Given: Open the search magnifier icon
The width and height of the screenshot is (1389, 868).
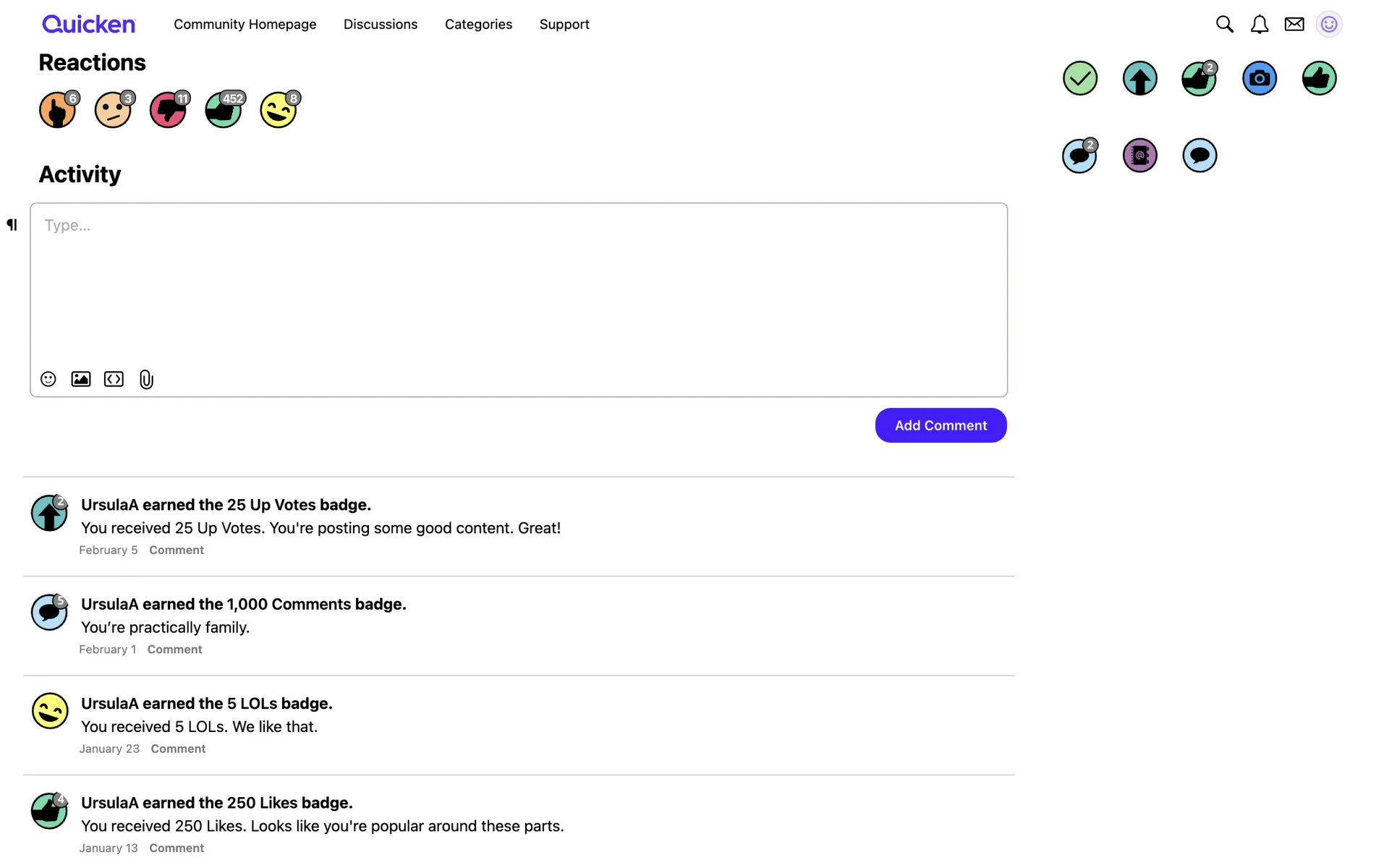Looking at the screenshot, I should [1224, 25].
